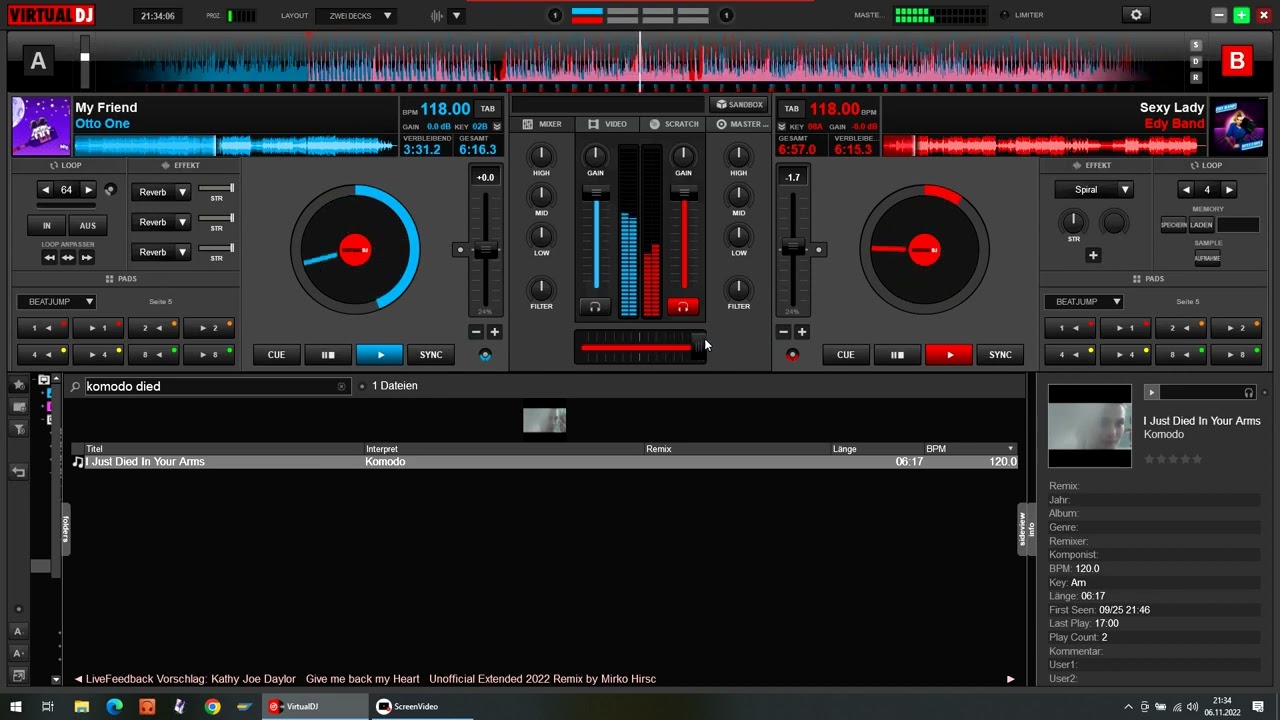Click deck A volume fader

click(596, 192)
